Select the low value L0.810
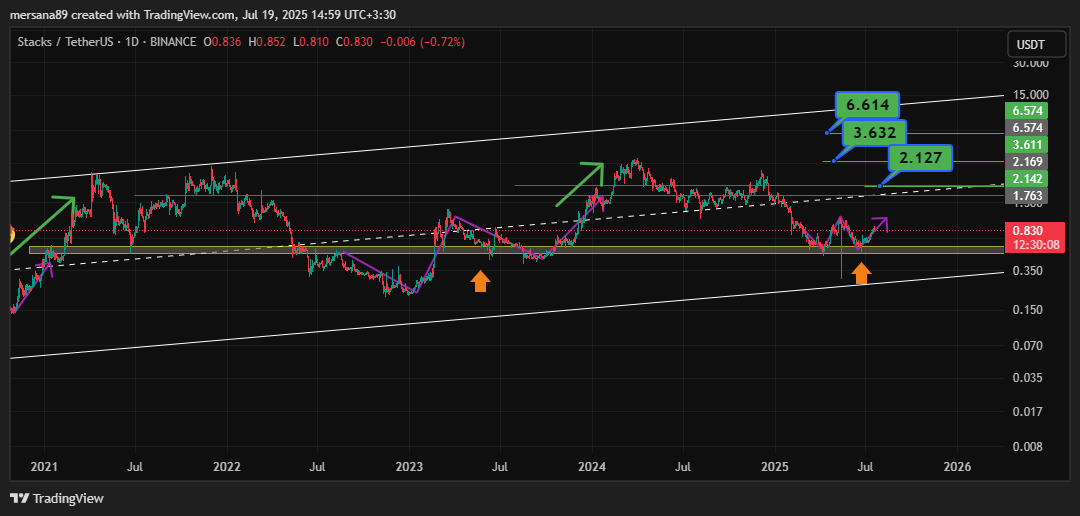This screenshot has width=1080, height=516. [310, 42]
